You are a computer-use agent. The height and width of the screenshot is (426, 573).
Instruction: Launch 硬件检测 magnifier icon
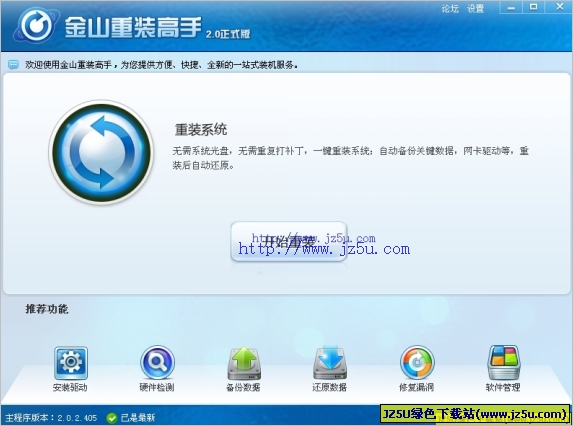click(157, 362)
